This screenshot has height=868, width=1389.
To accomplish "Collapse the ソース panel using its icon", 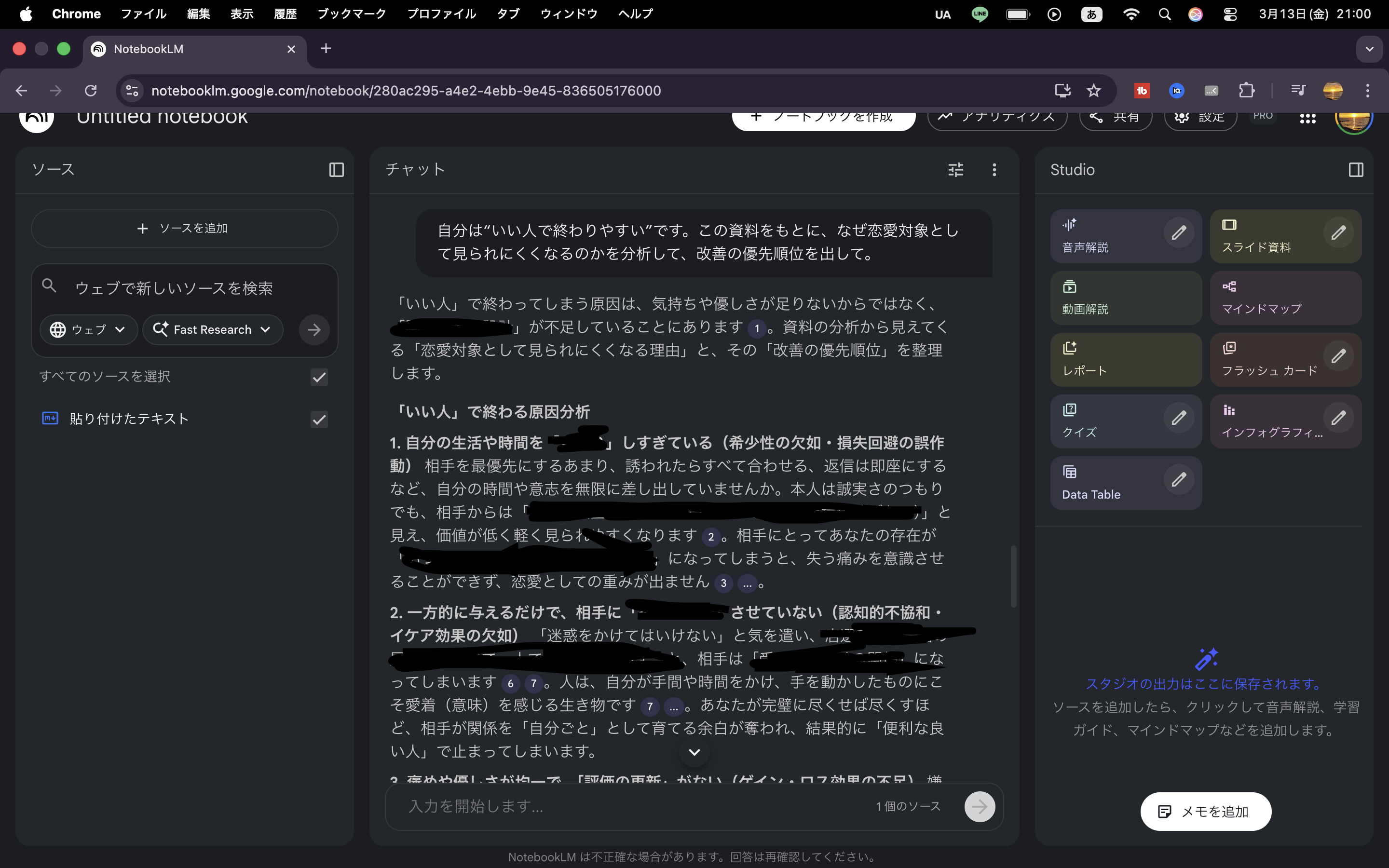I will coord(336,170).
